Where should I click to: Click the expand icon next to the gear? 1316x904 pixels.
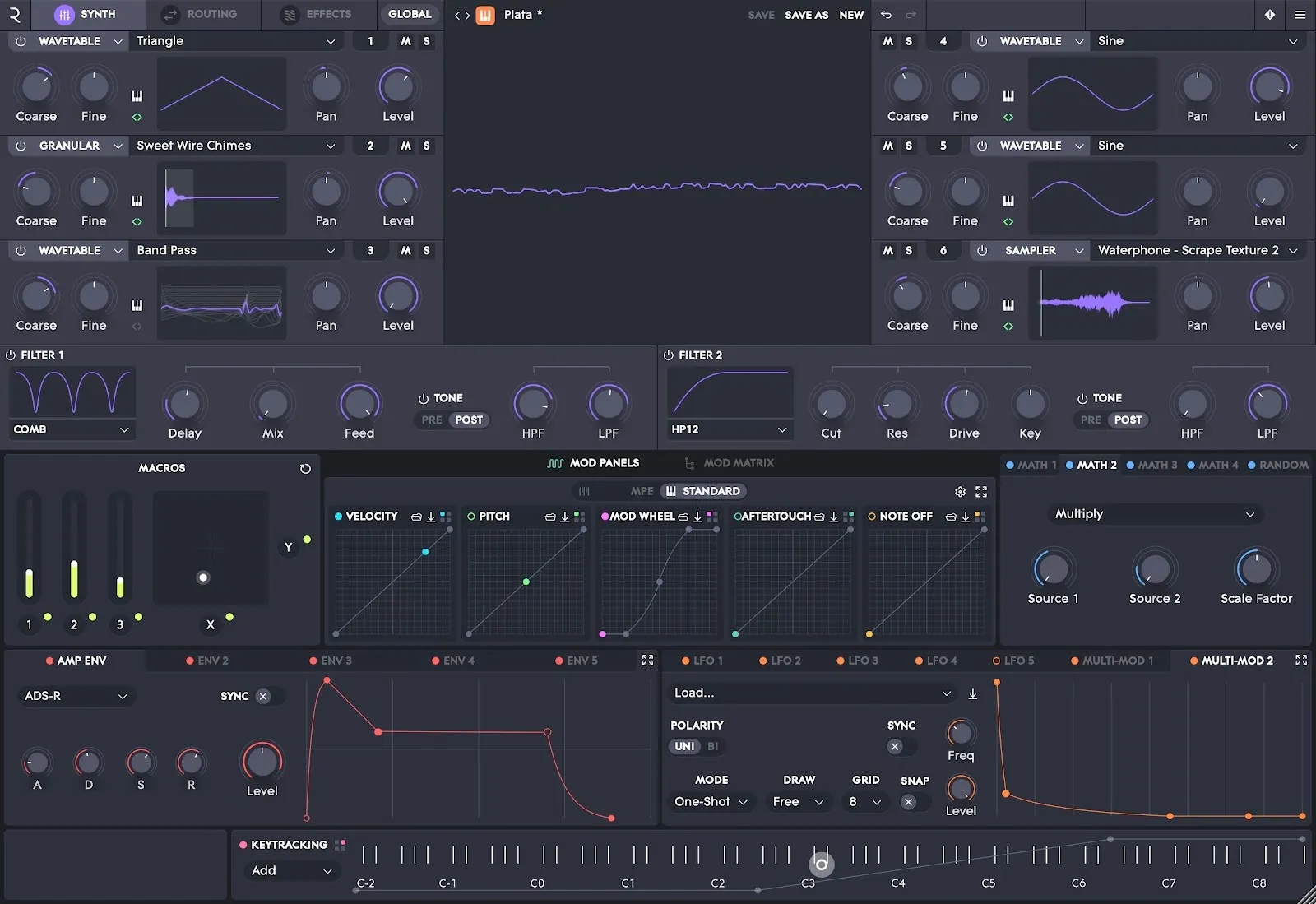coord(980,491)
